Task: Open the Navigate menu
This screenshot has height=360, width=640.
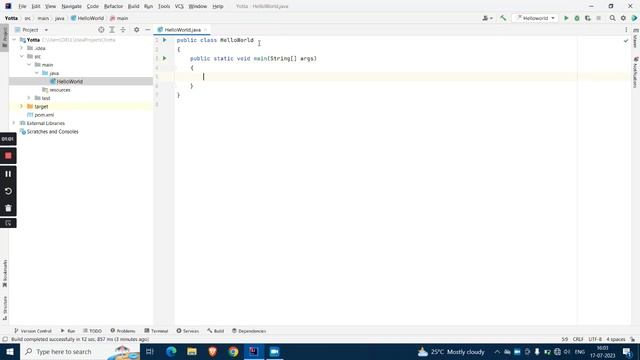Action: (71, 6)
